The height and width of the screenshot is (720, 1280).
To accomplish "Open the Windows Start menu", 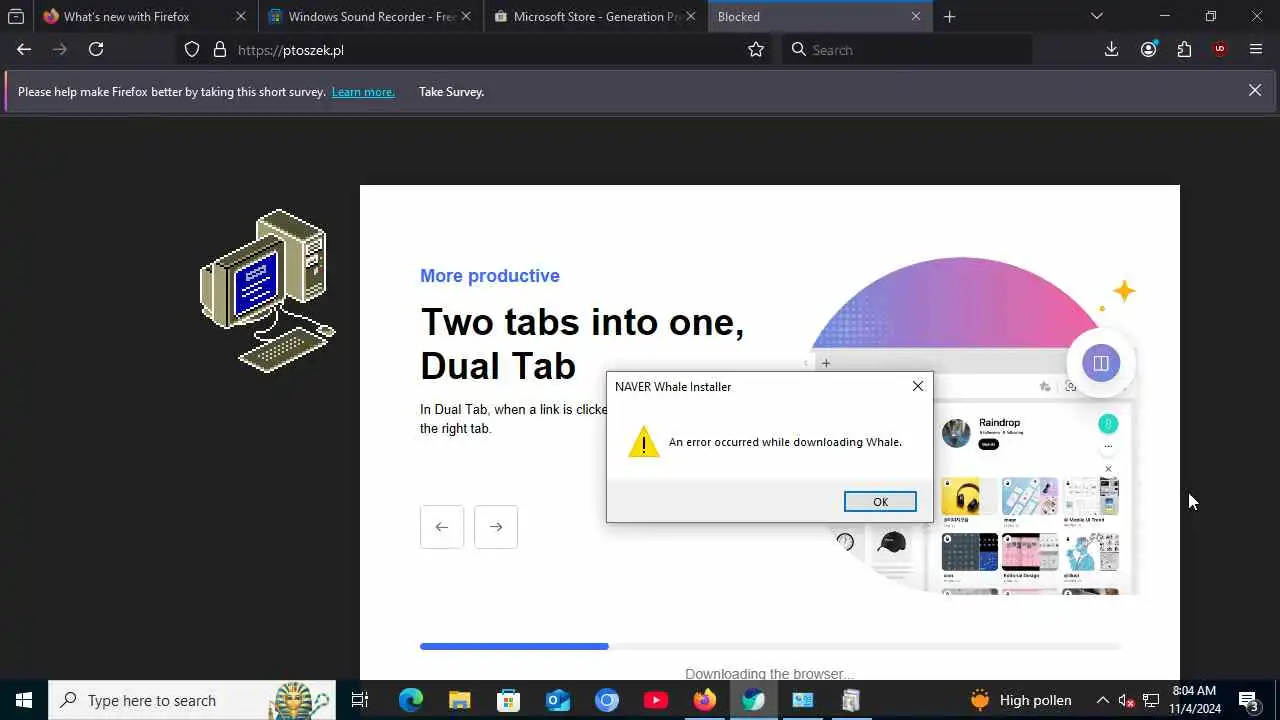I will [x=24, y=700].
